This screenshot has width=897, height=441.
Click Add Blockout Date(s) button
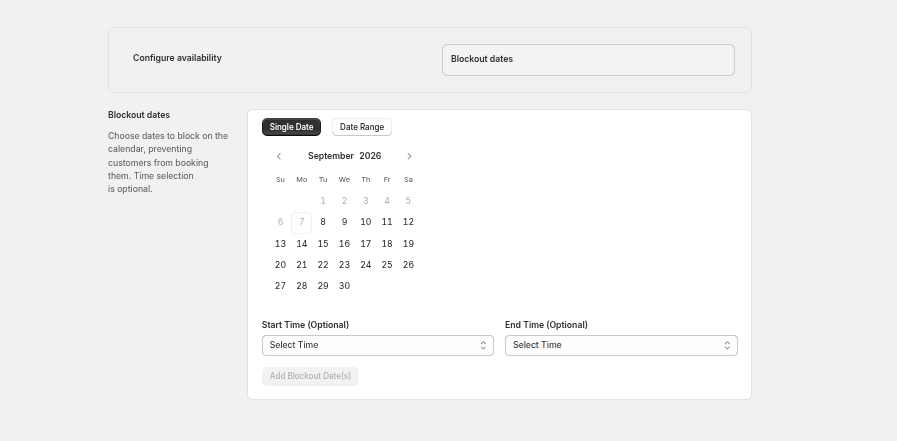(x=310, y=376)
